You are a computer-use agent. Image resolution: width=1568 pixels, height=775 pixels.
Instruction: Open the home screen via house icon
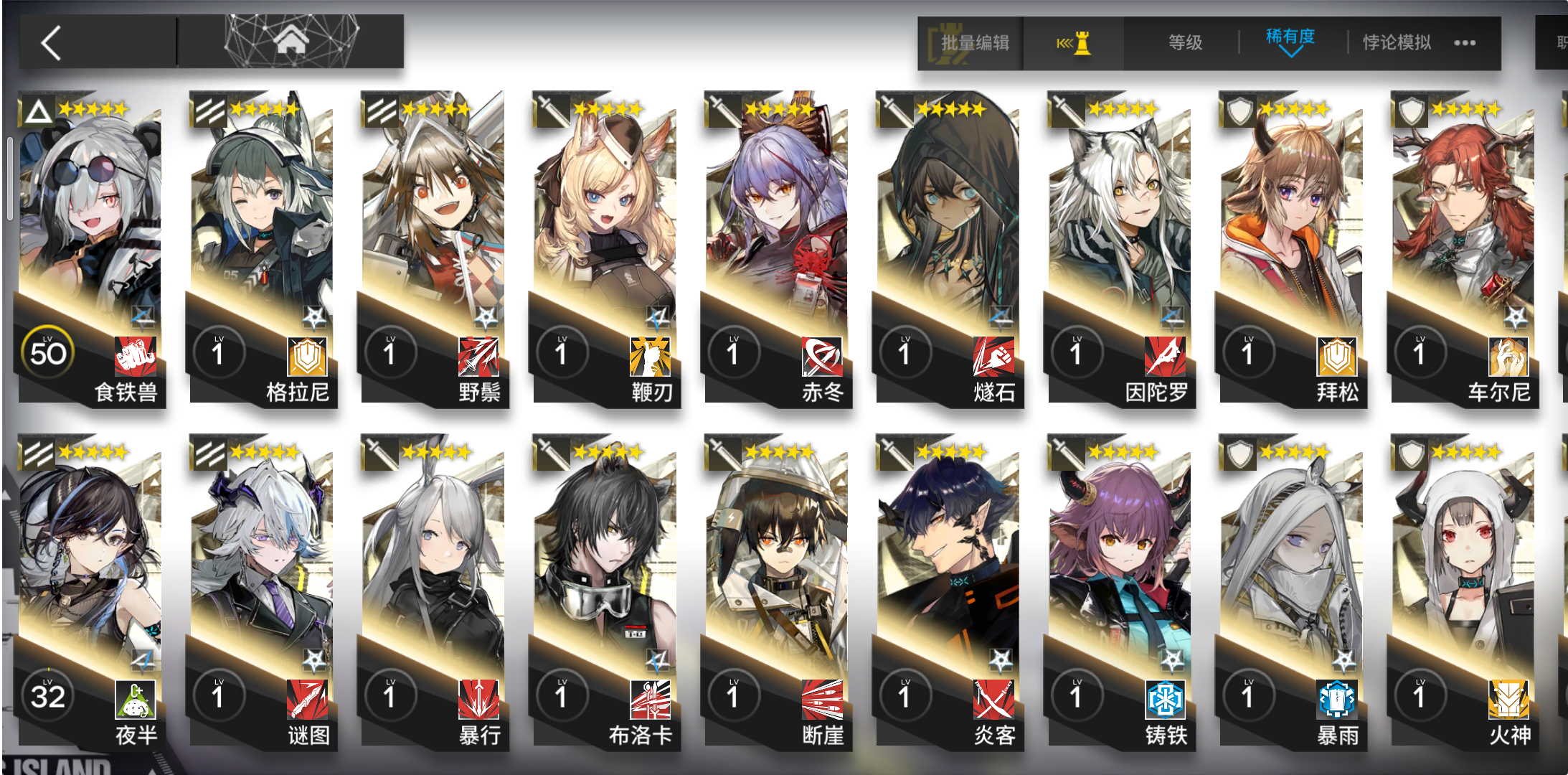point(291,40)
